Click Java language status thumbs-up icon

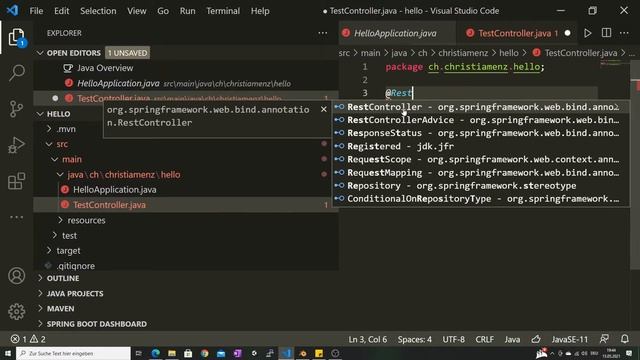[536, 339]
